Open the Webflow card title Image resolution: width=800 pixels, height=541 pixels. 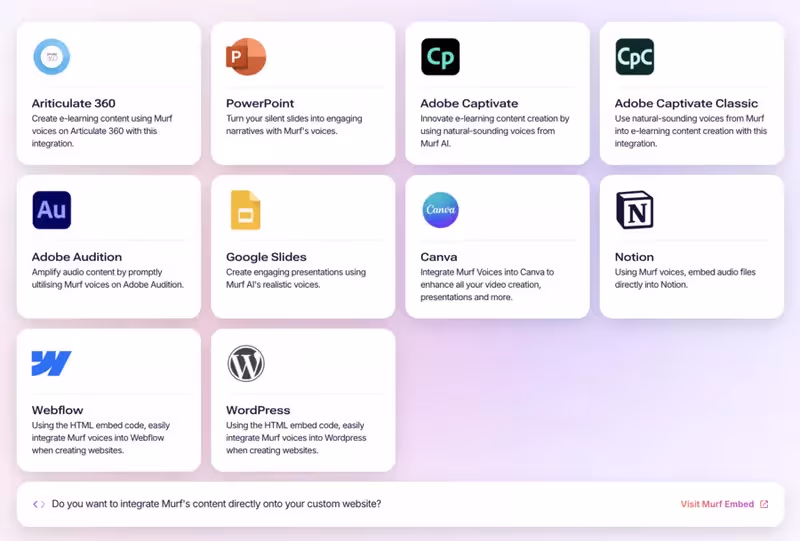[57, 410]
